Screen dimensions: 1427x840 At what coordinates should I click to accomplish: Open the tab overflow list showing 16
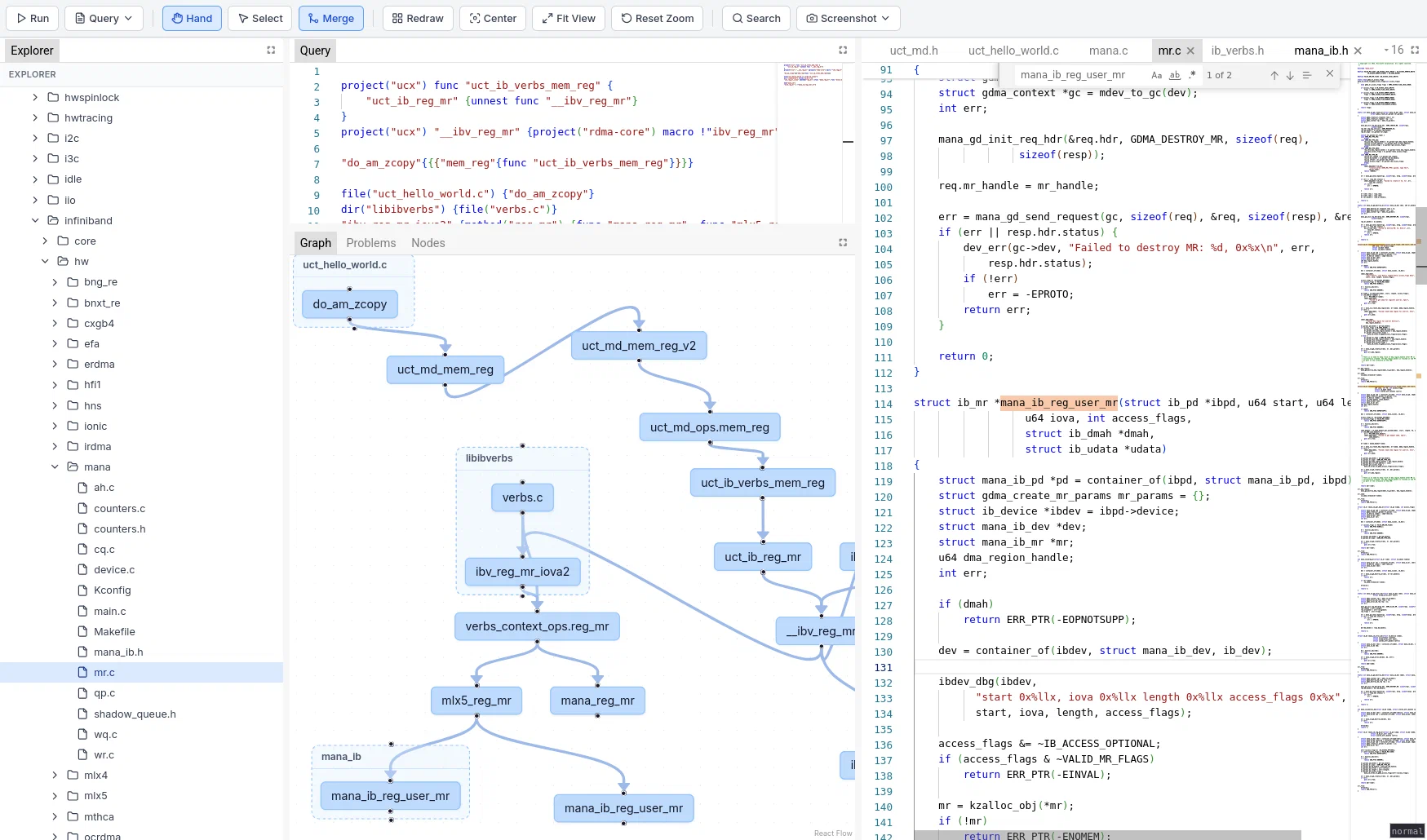pos(1394,50)
